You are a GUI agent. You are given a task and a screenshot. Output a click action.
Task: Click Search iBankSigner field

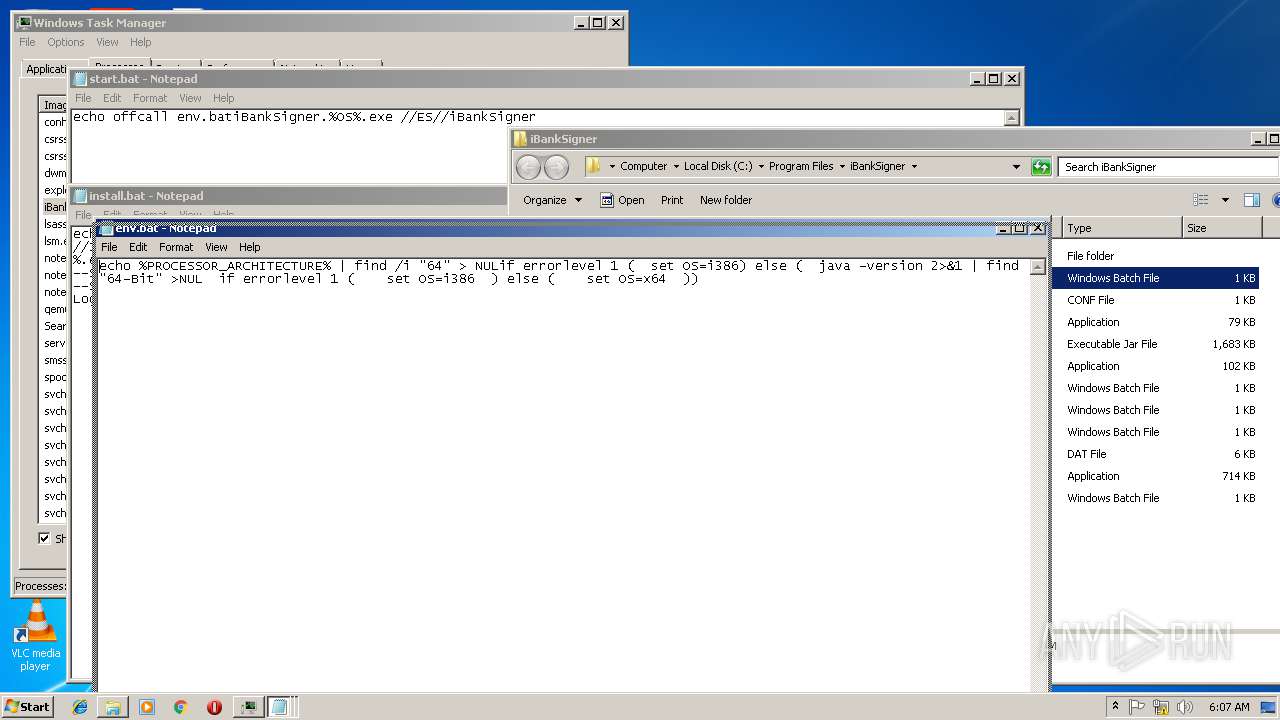pos(1168,167)
